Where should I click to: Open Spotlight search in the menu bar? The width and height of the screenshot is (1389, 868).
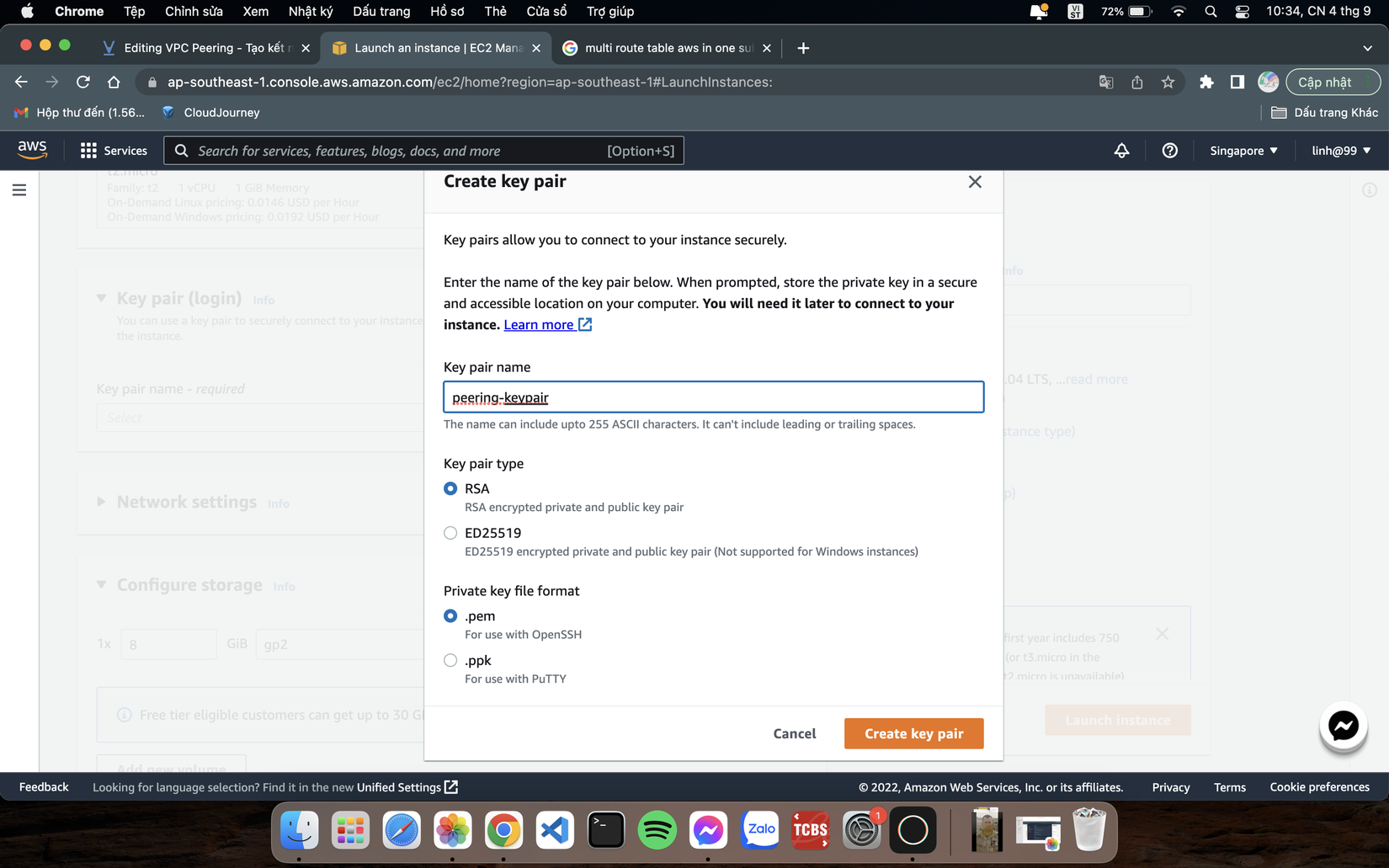(1211, 11)
